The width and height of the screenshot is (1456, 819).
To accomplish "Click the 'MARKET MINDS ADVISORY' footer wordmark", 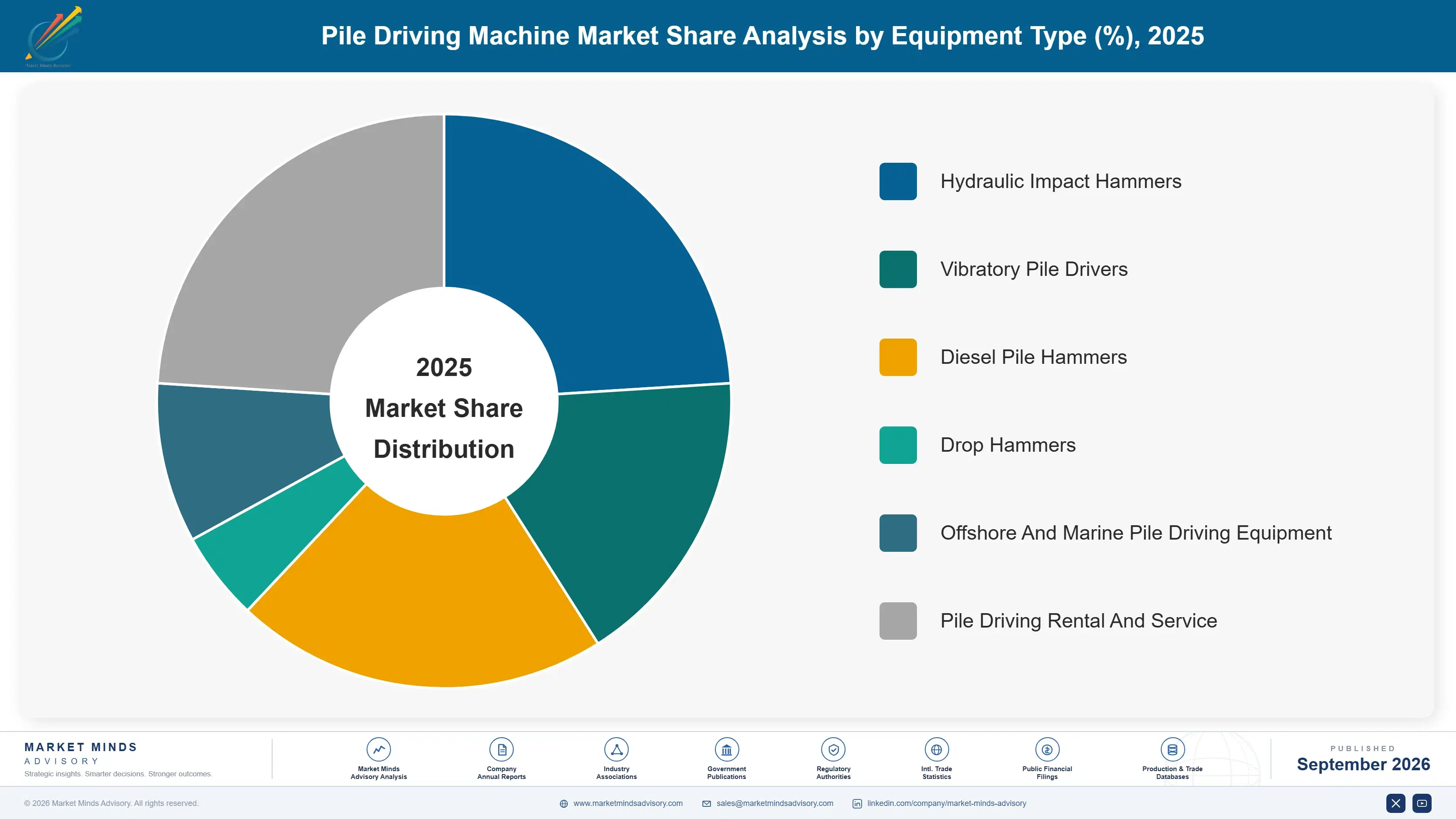I will click(x=81, y=753).
